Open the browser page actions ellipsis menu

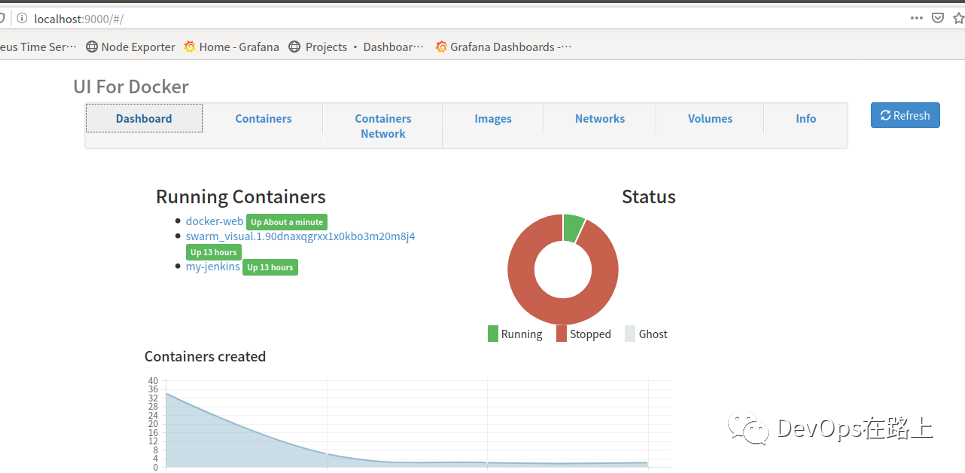(x=916, y=18)
